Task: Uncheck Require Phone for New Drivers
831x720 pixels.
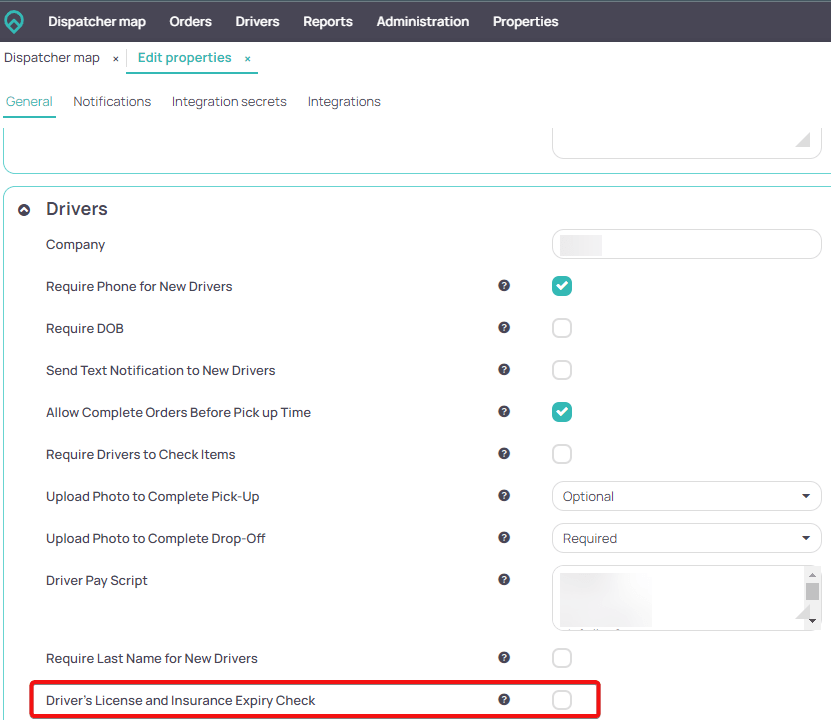Action: click(x=562, y=286)
